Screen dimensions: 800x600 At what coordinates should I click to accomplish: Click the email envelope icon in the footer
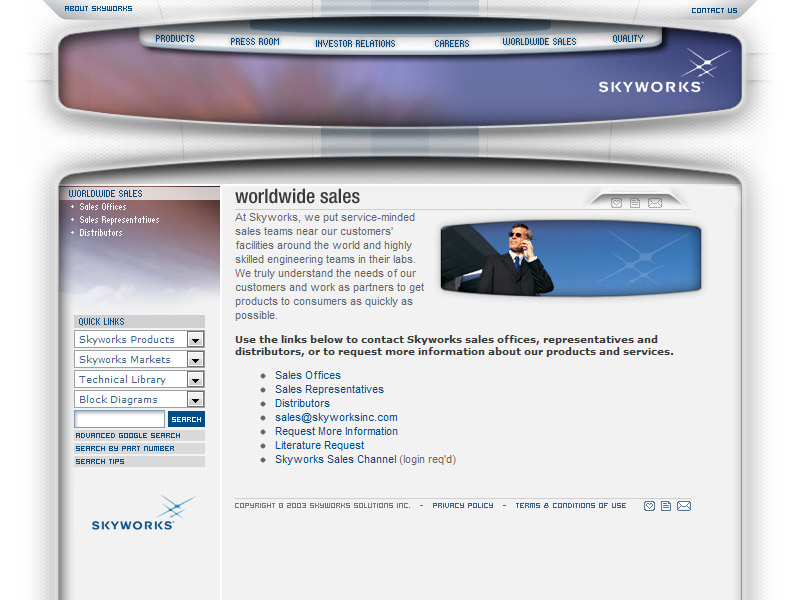(684, 506)
